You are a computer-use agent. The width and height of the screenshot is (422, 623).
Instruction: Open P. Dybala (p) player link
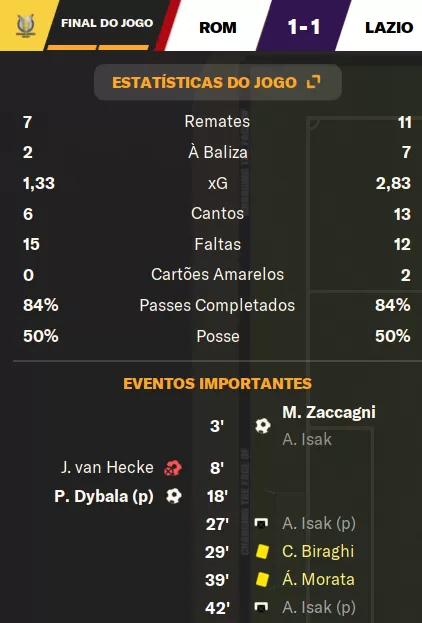(x=104, y=496)
